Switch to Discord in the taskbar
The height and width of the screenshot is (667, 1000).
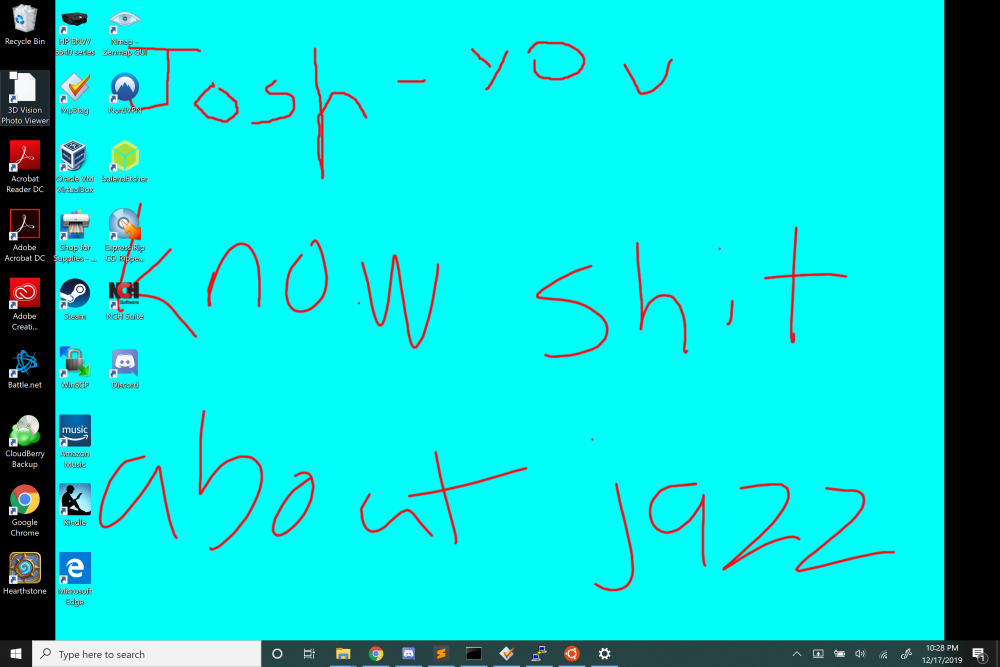click(x=408, y=654)
